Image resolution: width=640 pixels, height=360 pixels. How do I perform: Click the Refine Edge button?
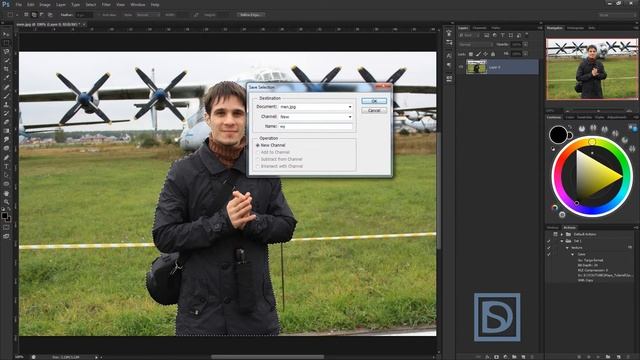coord(250,15)
